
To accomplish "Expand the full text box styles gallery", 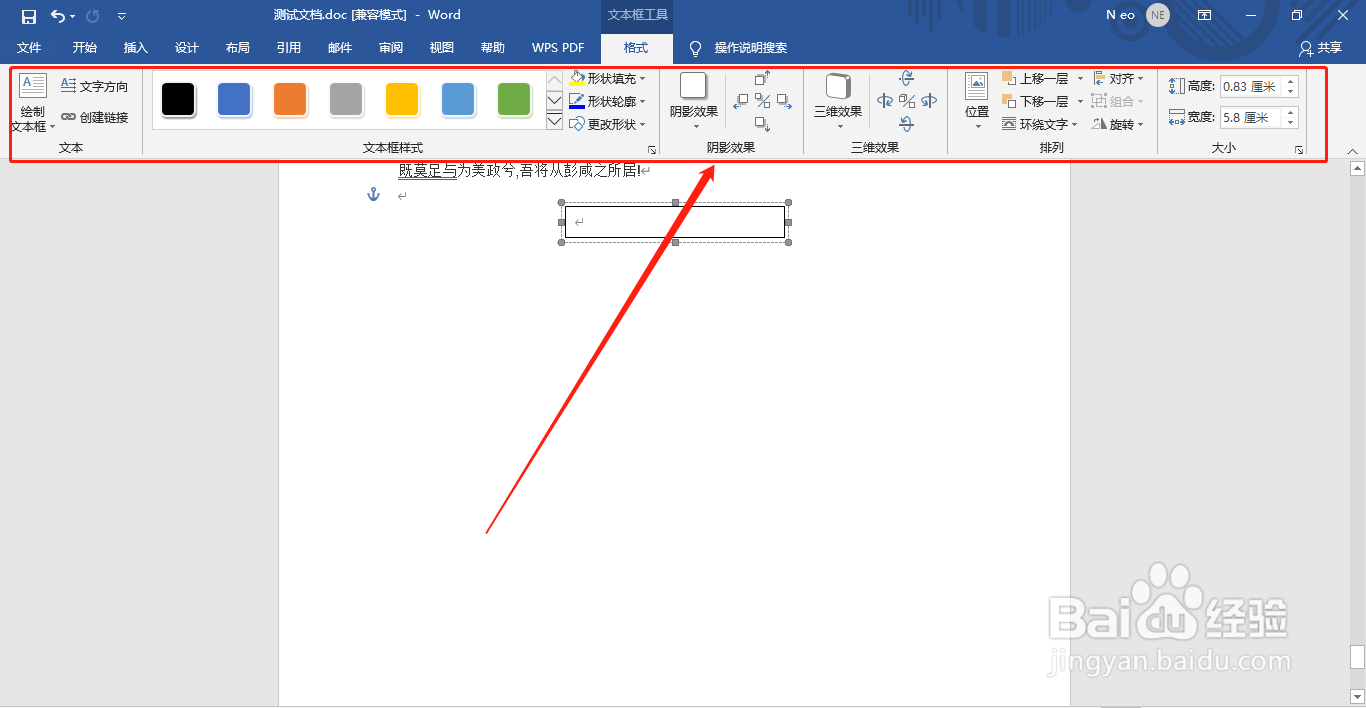I will [554, 120].
